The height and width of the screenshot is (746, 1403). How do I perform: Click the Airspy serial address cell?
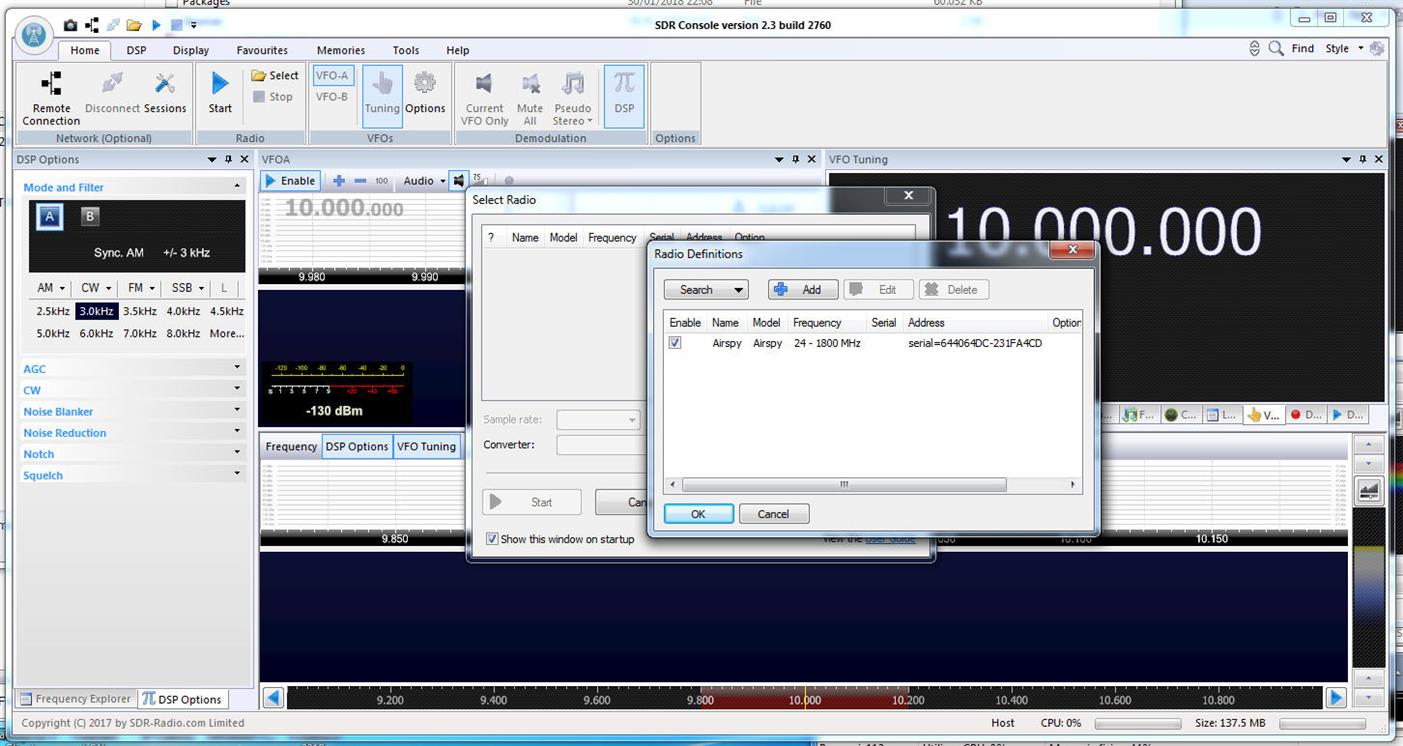pyautogui.click(x=975, y=343)
